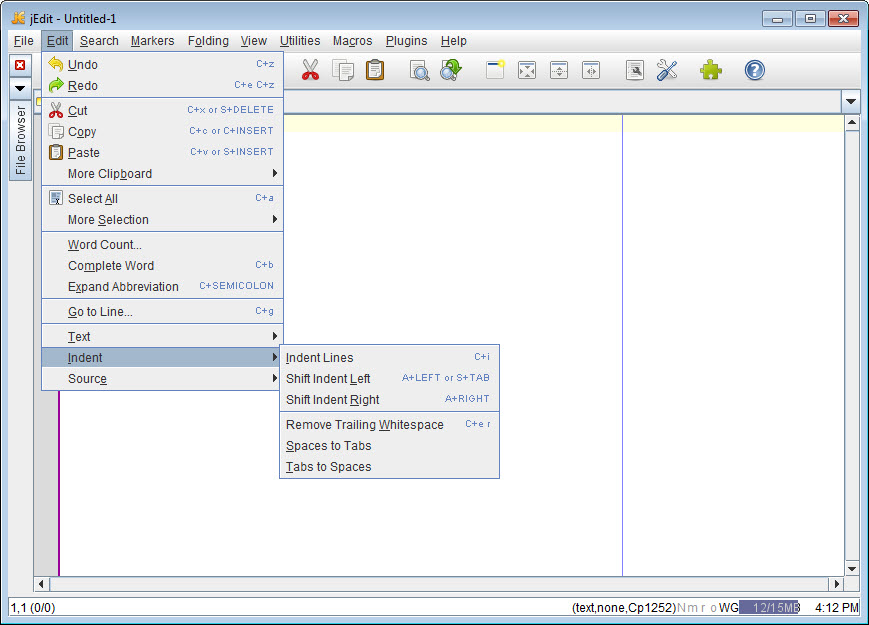
Task: Open Go to Line... dialog
Action: (162, 312)
